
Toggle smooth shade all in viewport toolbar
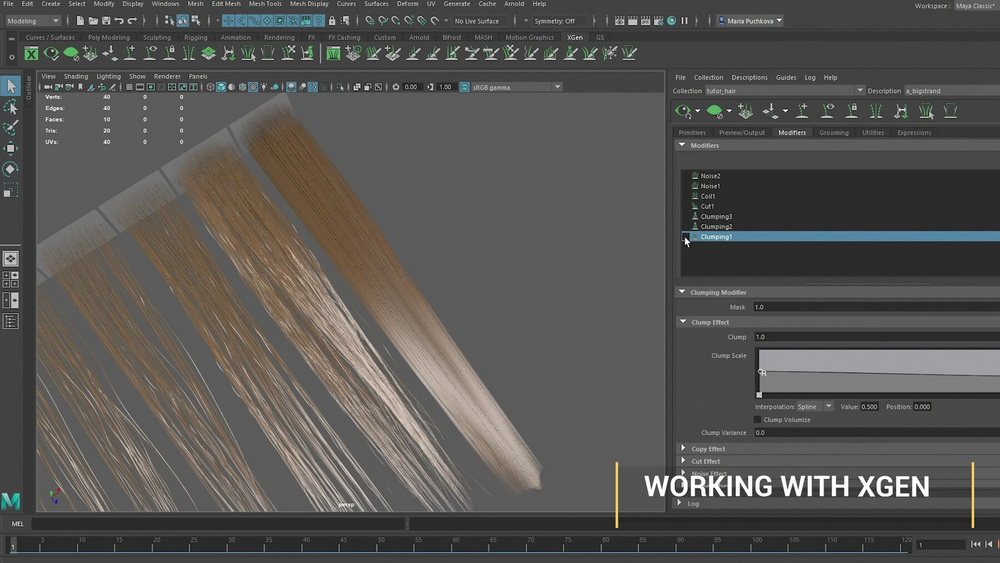coord(221,87)
